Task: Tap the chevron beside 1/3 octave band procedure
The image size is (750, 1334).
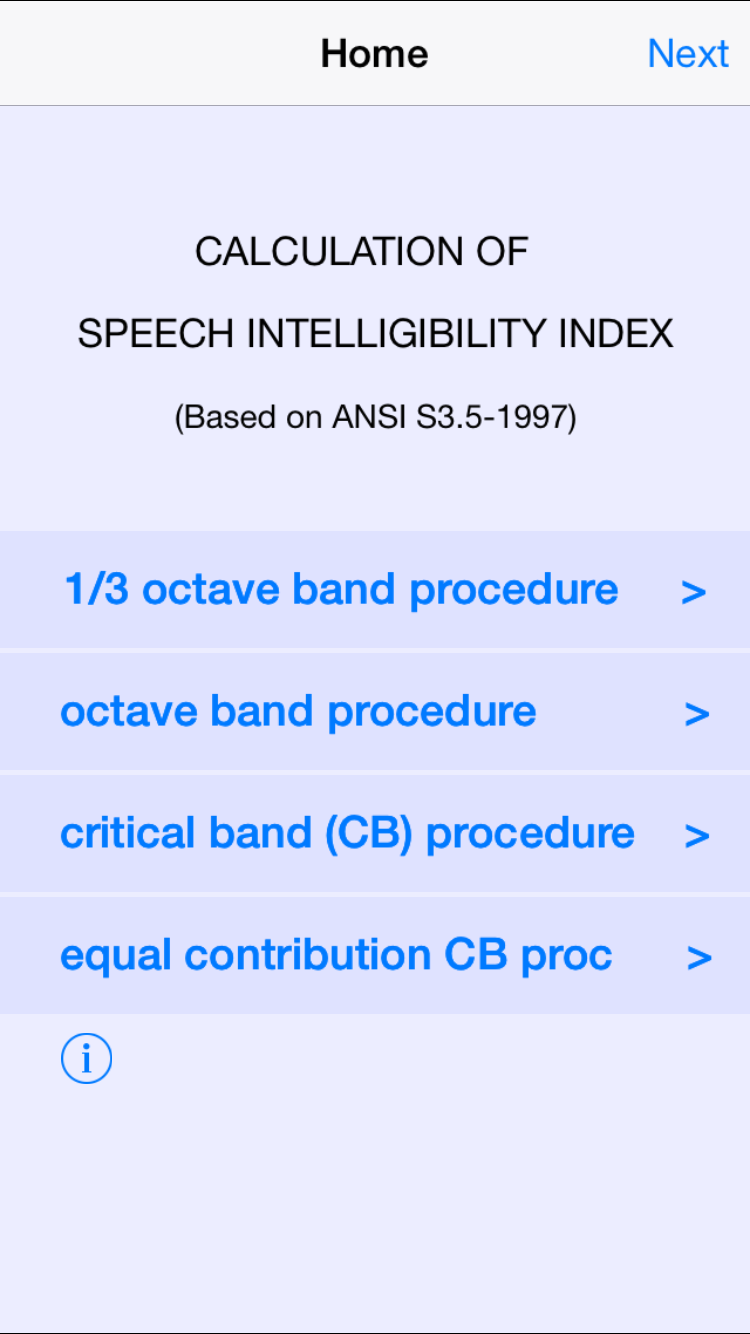Action: click(x=697, y=593)
